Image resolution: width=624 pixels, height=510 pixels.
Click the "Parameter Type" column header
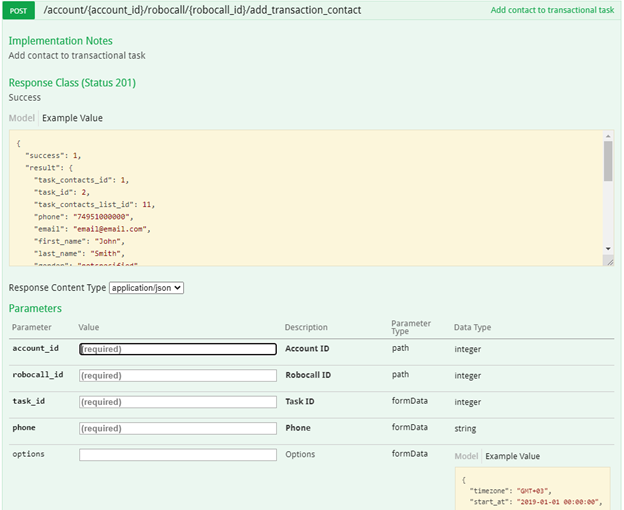(411, 327)
